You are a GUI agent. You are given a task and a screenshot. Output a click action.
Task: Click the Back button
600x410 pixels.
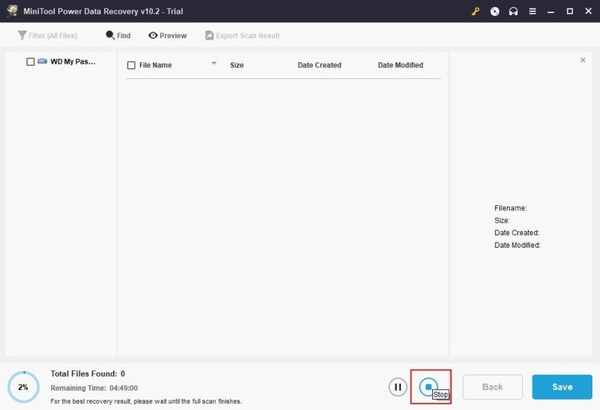pyautogui.click(x=492, y=387)
